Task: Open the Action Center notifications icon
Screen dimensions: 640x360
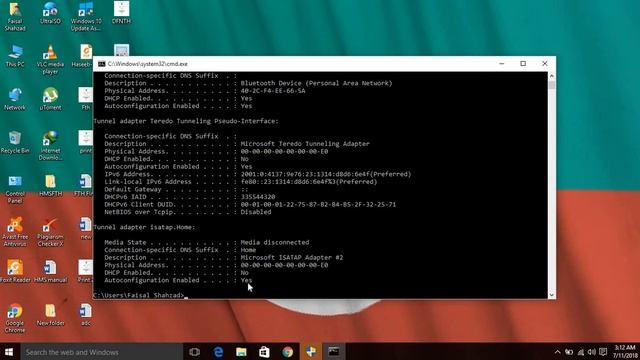Action: click(603, 352)
